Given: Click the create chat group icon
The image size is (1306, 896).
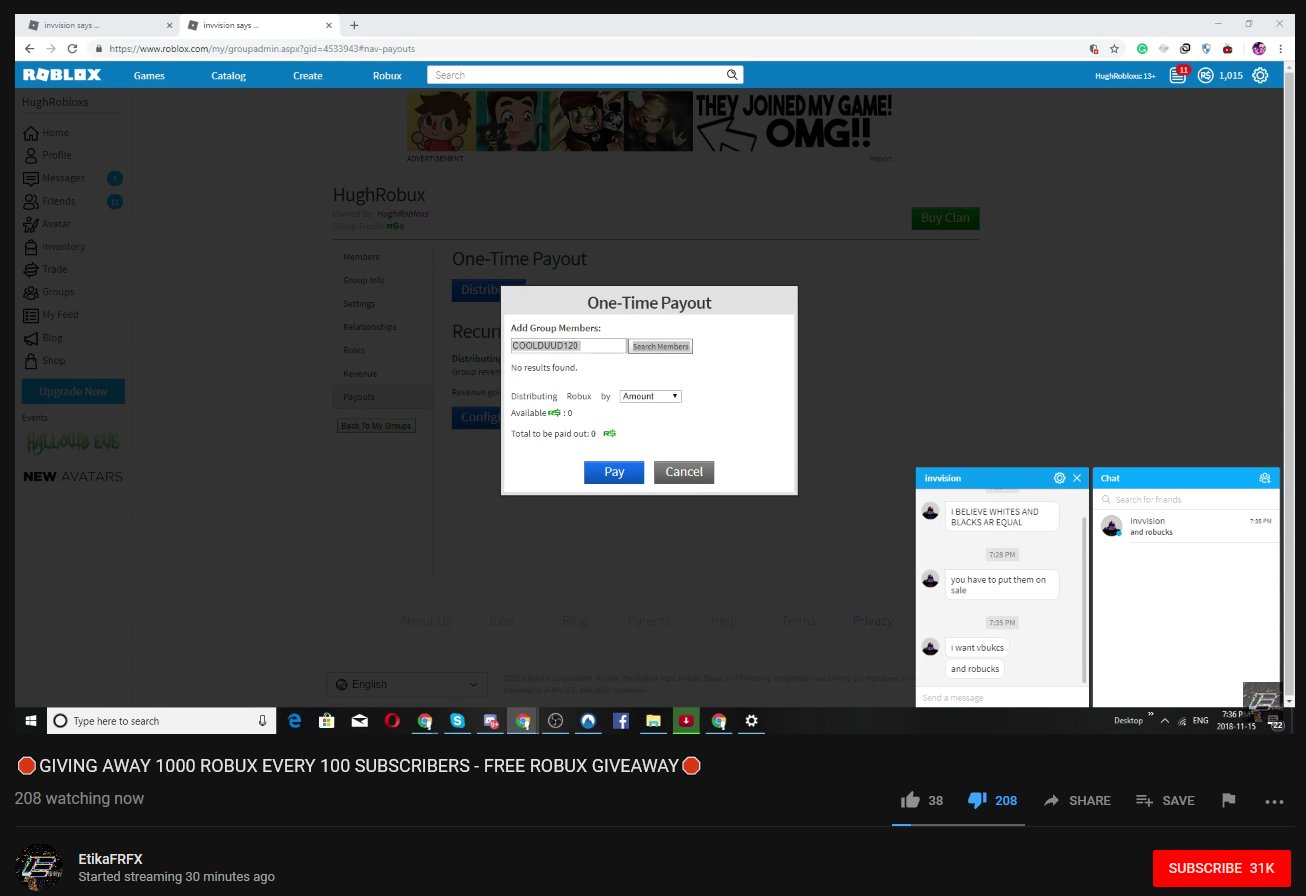Looking at the screenshot, I should (x=1265, y=478).
